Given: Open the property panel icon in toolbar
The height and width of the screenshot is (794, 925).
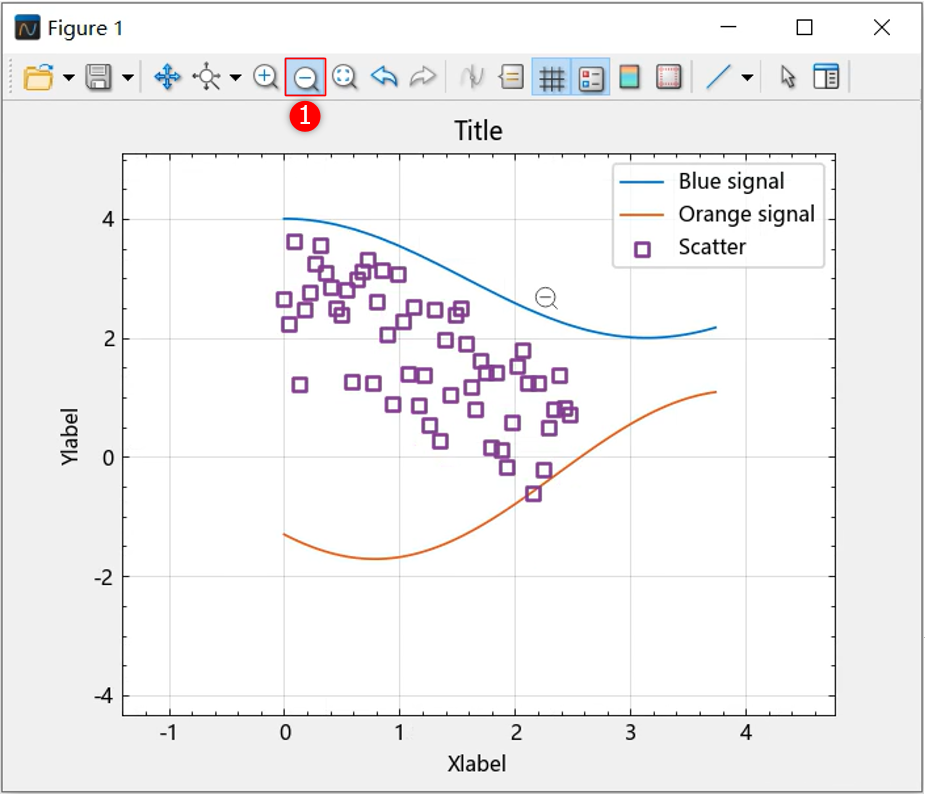Looking at the screenshot, I should pyautogui.click(x=826, y=77).
